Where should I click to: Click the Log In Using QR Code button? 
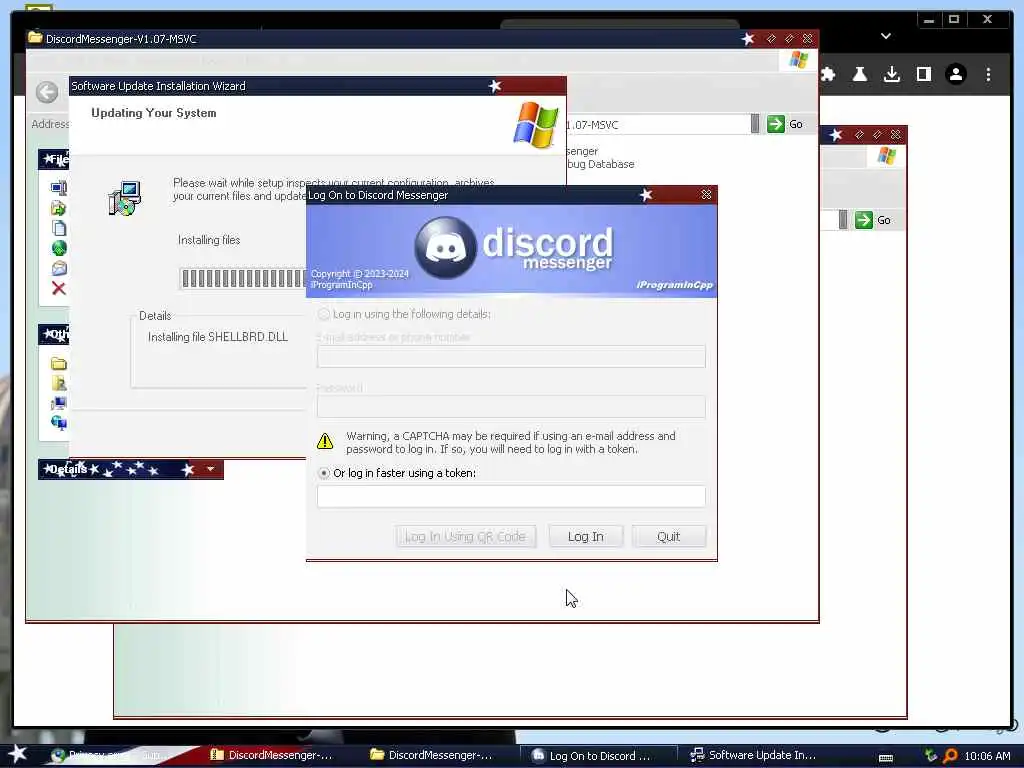point(466,537)
